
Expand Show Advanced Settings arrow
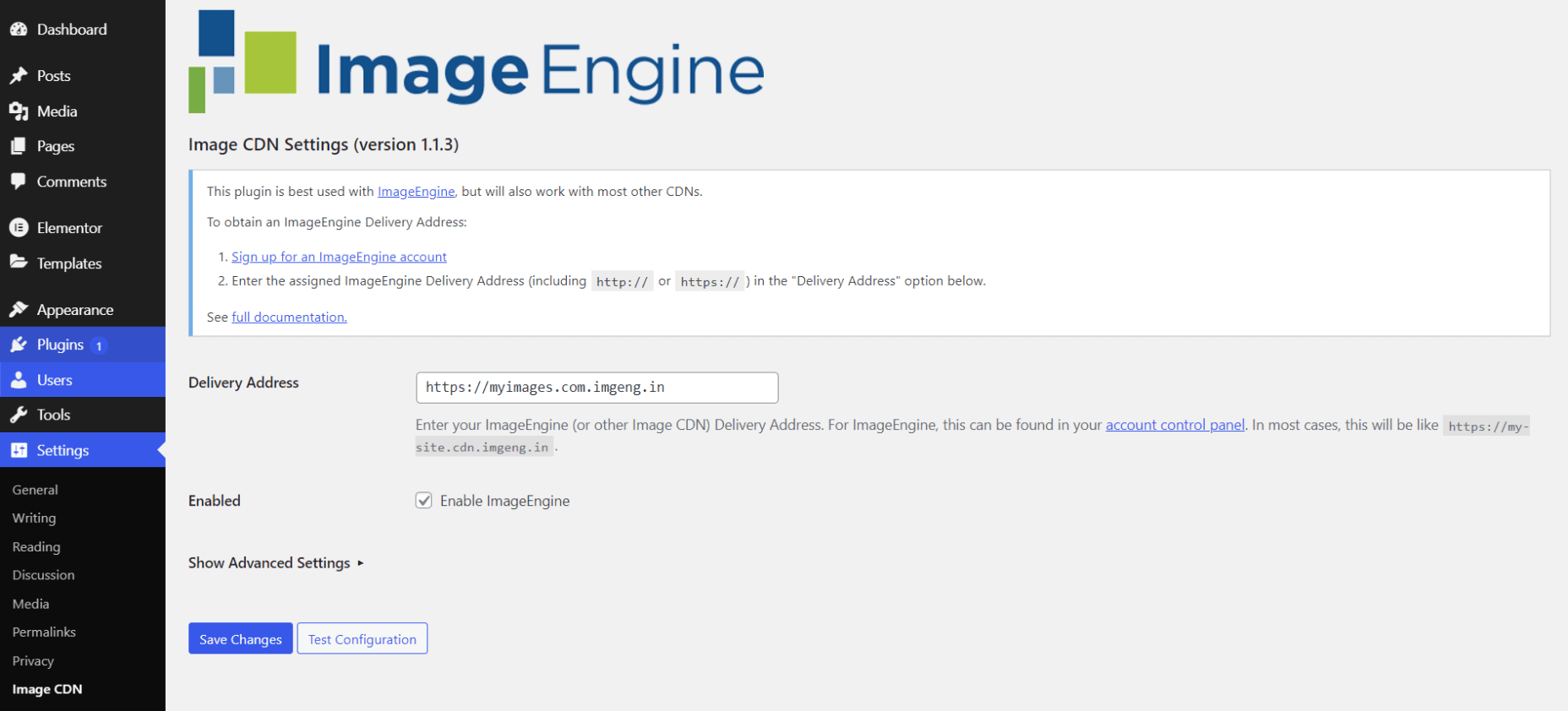[x=361, y=563]
